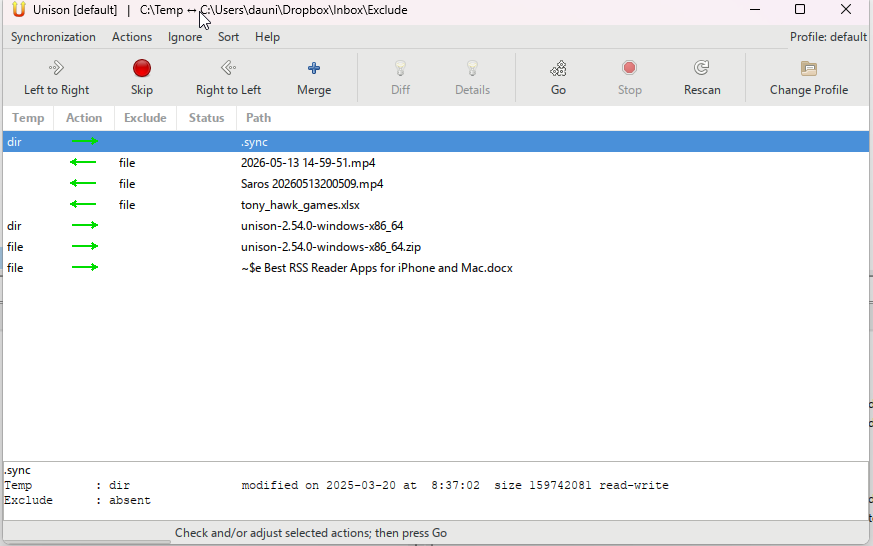Click the Right to Left arrow icon
This screenshot has height=546, width=873.
pos(228,68)
